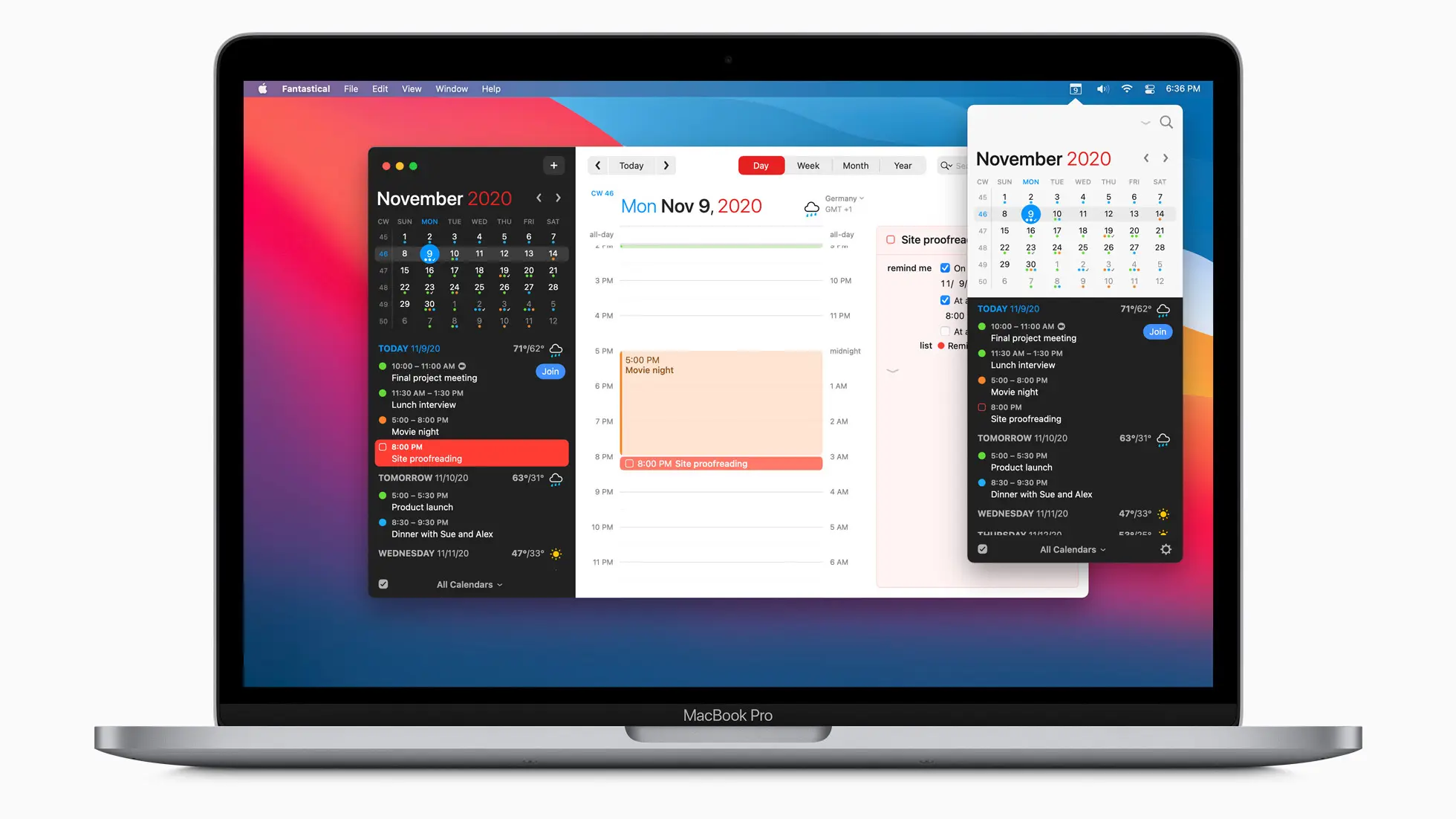Switch to Week view in Fantastical
This screenshot has width=1456, height=819.
[808, 164]
